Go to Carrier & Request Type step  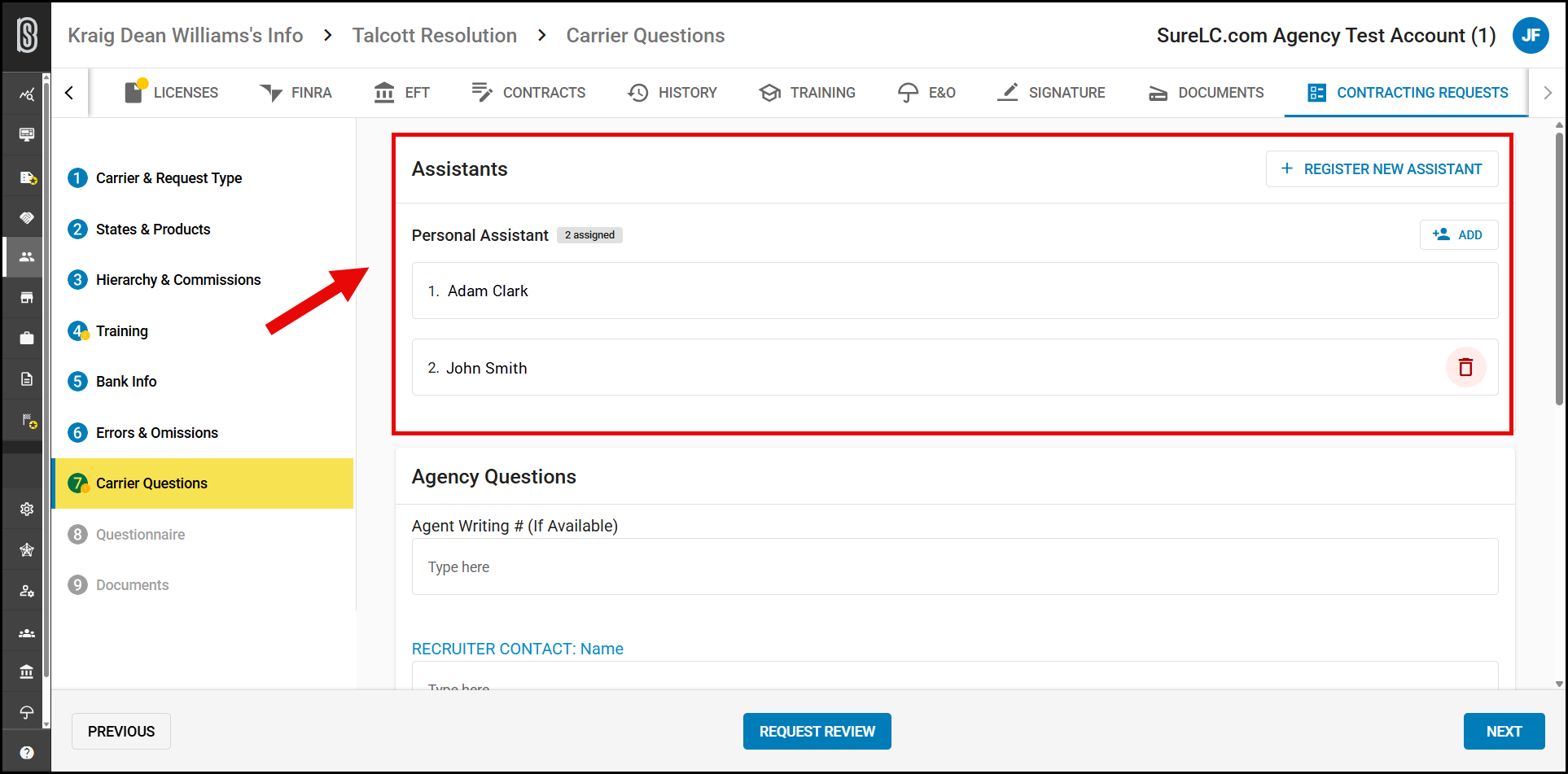tap(155, 178)
